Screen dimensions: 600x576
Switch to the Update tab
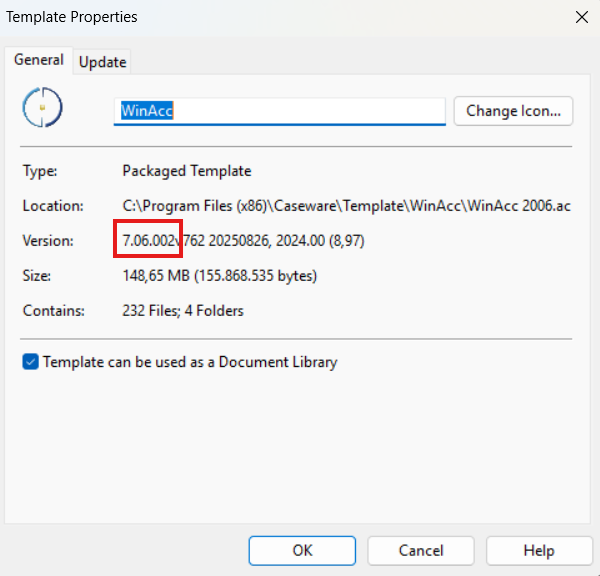(102, 62)
